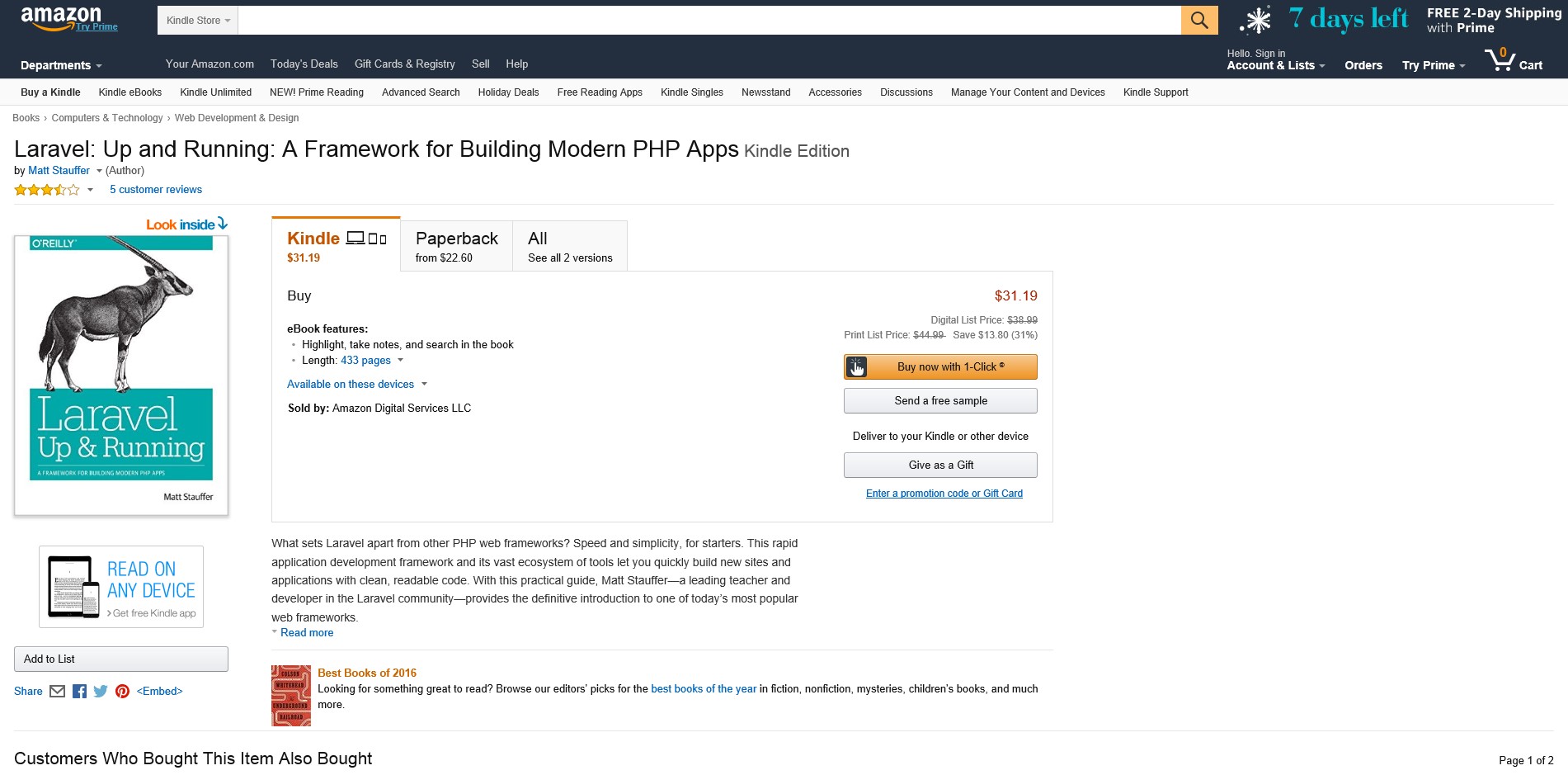Expand the Departments menu
This screenshot has height=775, width=1568.
click(x=61, y=65)
